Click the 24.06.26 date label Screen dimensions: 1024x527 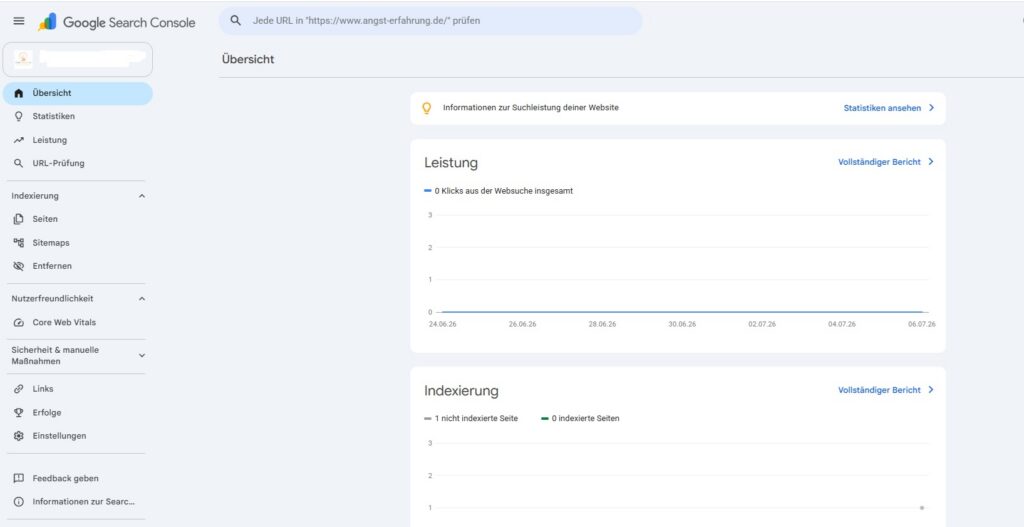point(442,325)
